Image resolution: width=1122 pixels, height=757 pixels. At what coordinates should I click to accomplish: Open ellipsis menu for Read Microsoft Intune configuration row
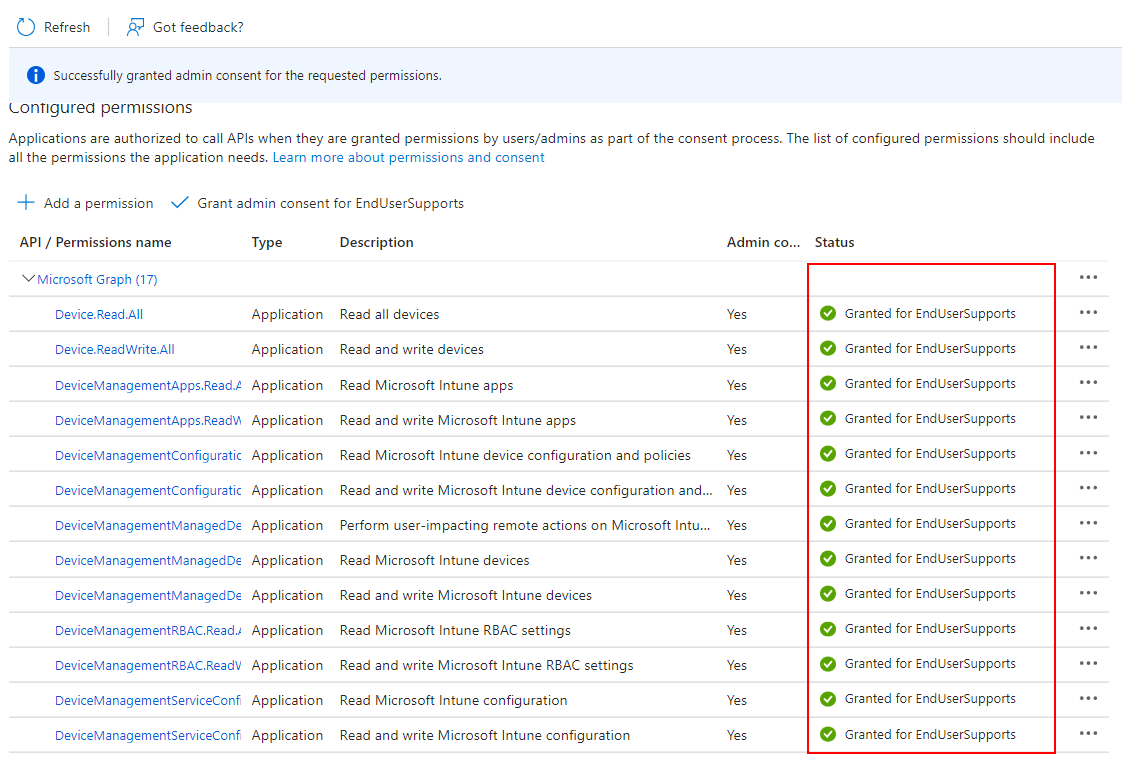1088,699
